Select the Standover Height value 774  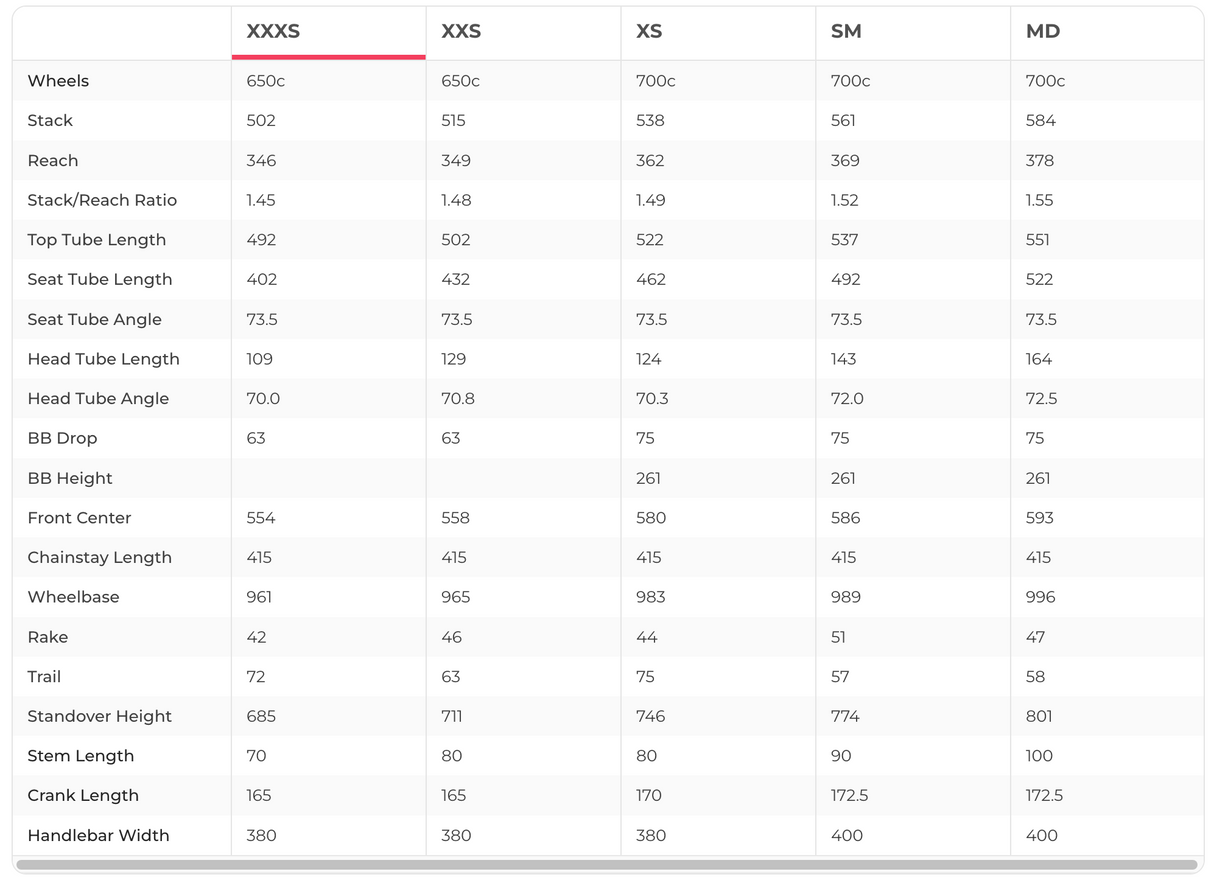[x=845, y=716]
